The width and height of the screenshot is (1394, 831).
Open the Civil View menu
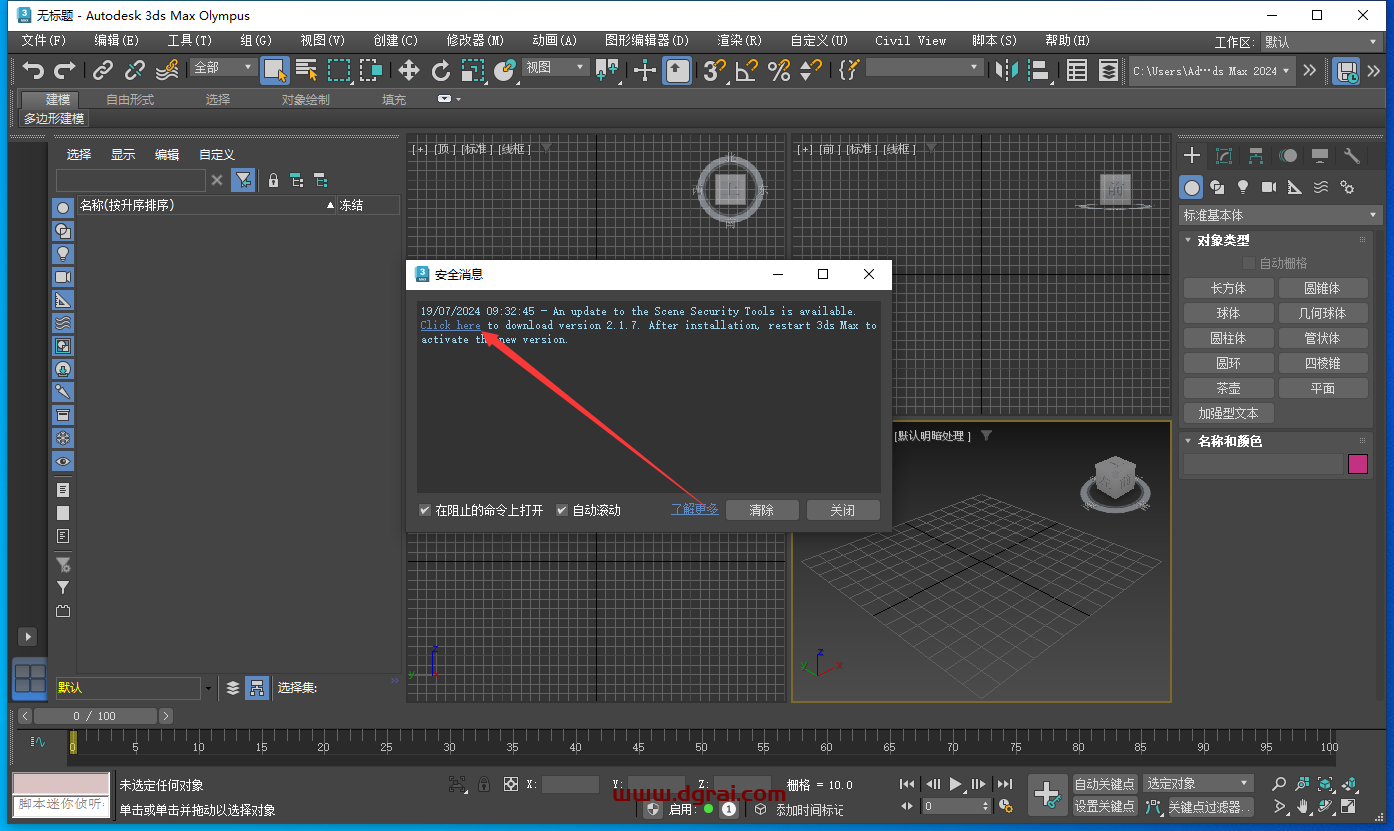click(x=910, y=41)
